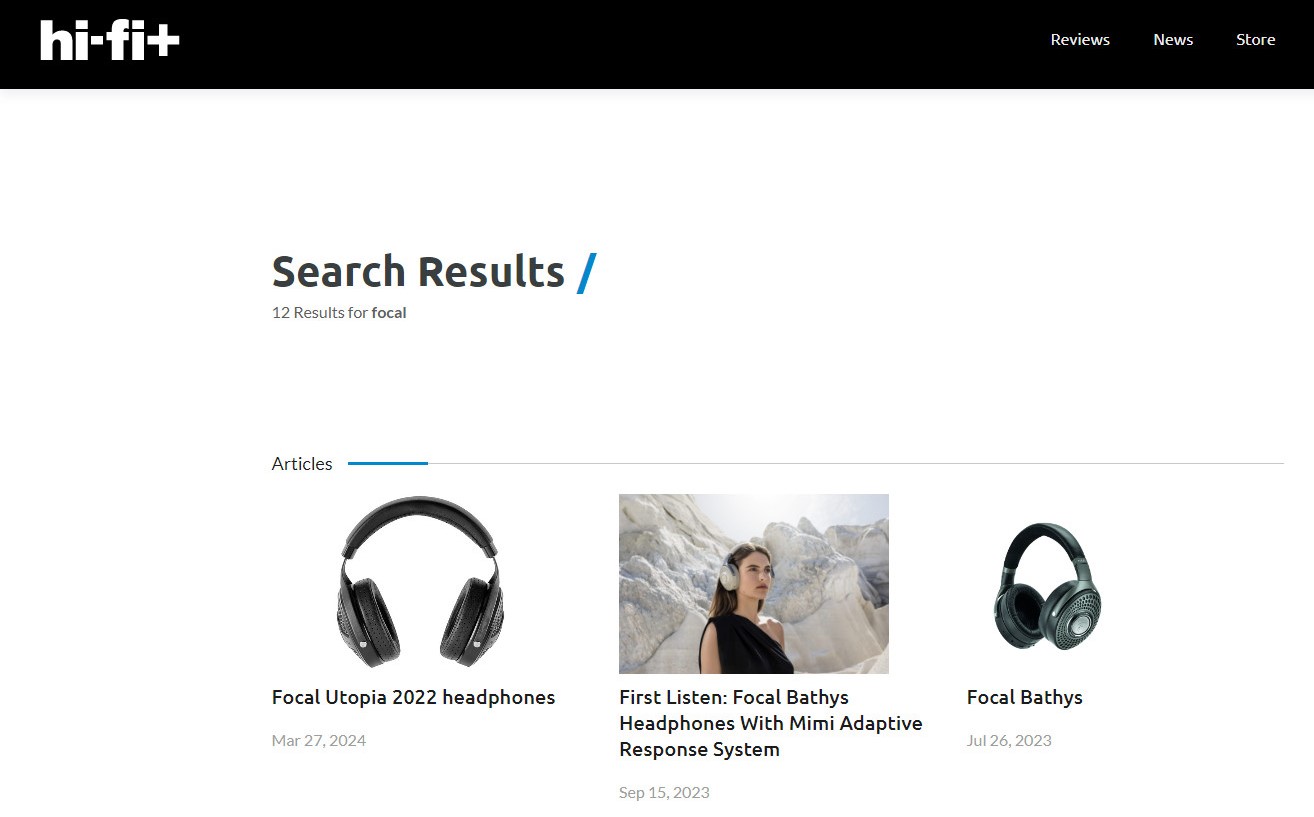Click the Jul 26, 2023 date
1314x817 pixels.
coord(1009,741)
